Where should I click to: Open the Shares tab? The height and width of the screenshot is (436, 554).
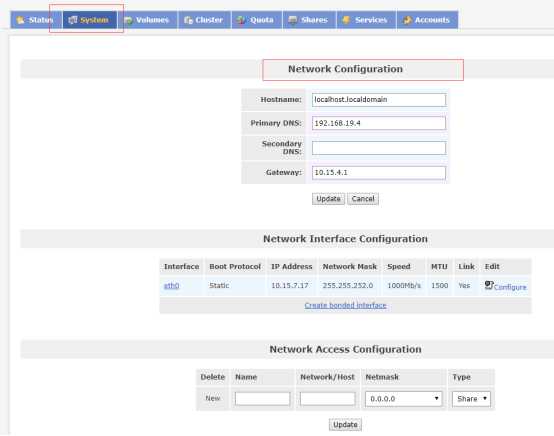pos(309,20)
